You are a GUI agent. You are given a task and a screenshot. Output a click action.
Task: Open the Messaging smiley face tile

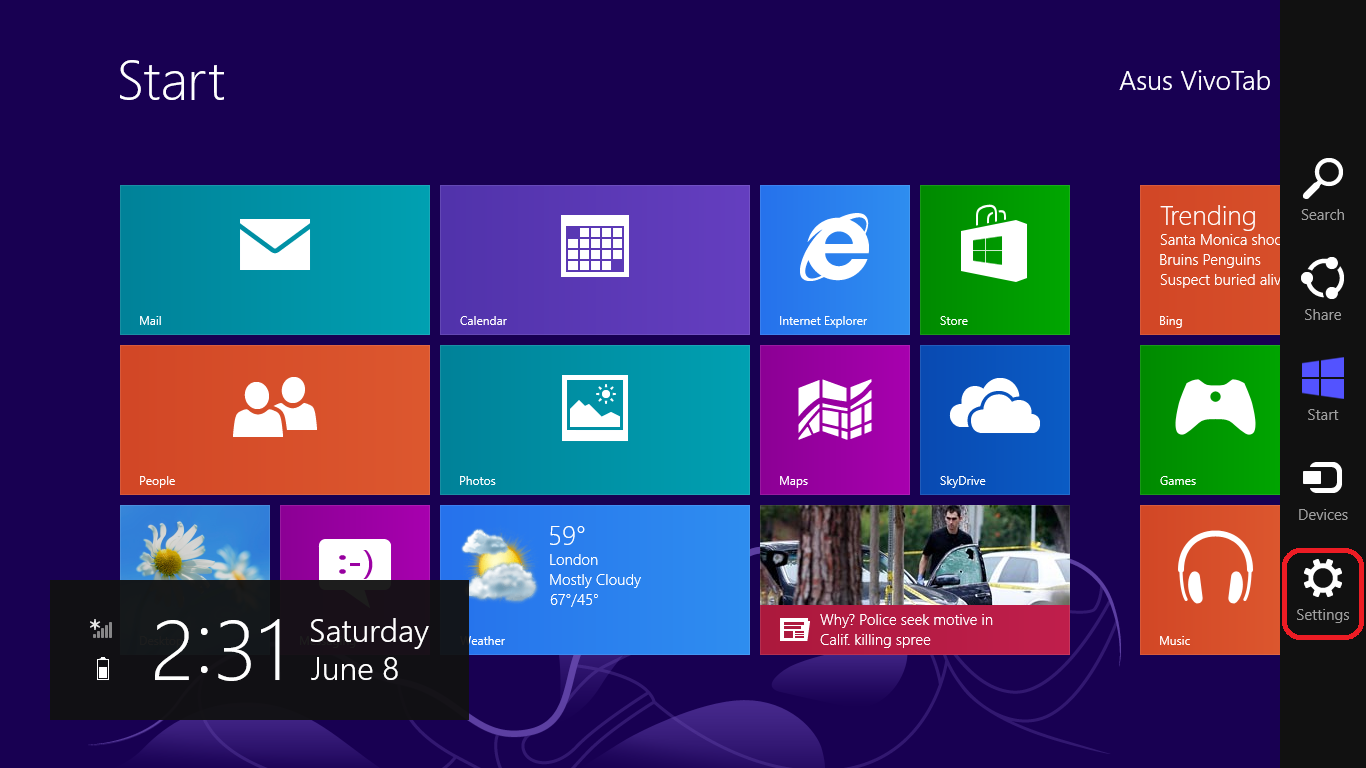pyautogui.click(x=354, y=542)
